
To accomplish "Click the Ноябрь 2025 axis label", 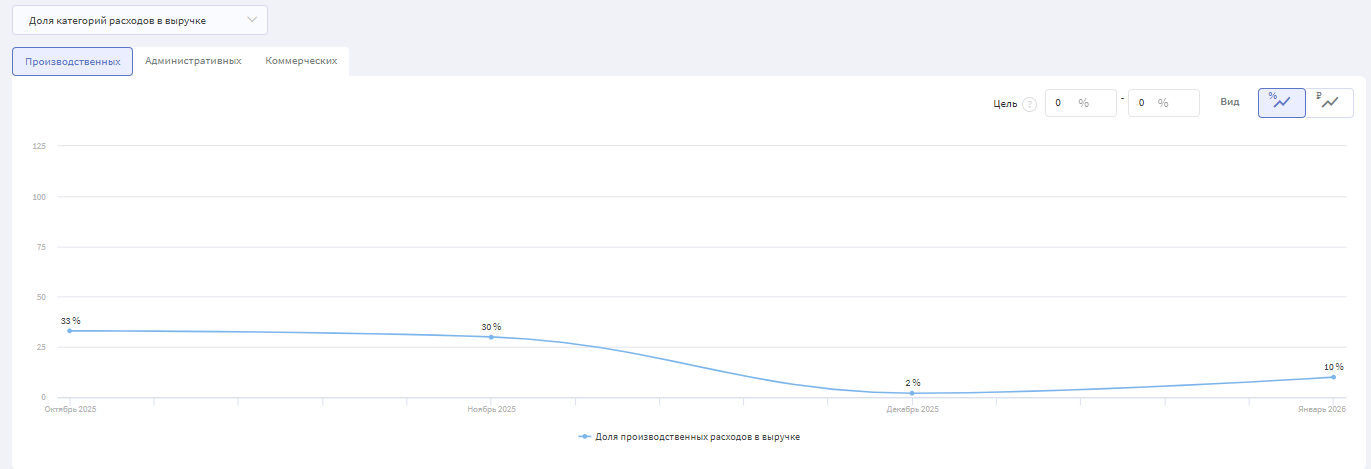I will coord(491,410).
